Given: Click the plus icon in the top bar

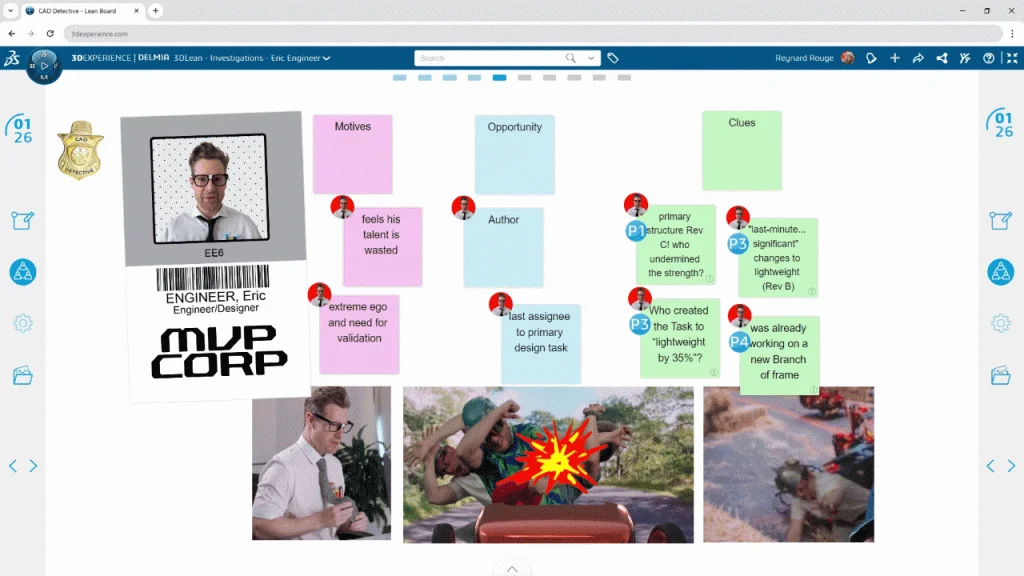Looking at the screenshot, I should 895,58.
